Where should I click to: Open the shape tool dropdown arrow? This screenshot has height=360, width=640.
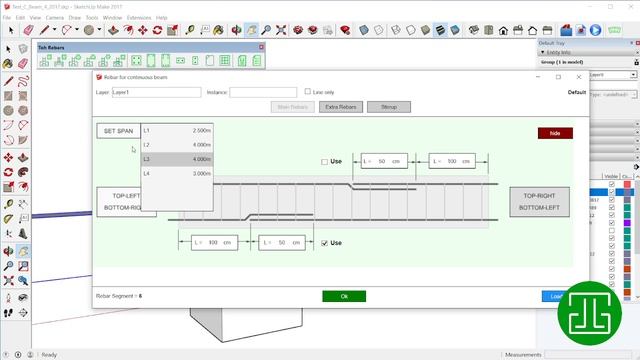(99, 30)
